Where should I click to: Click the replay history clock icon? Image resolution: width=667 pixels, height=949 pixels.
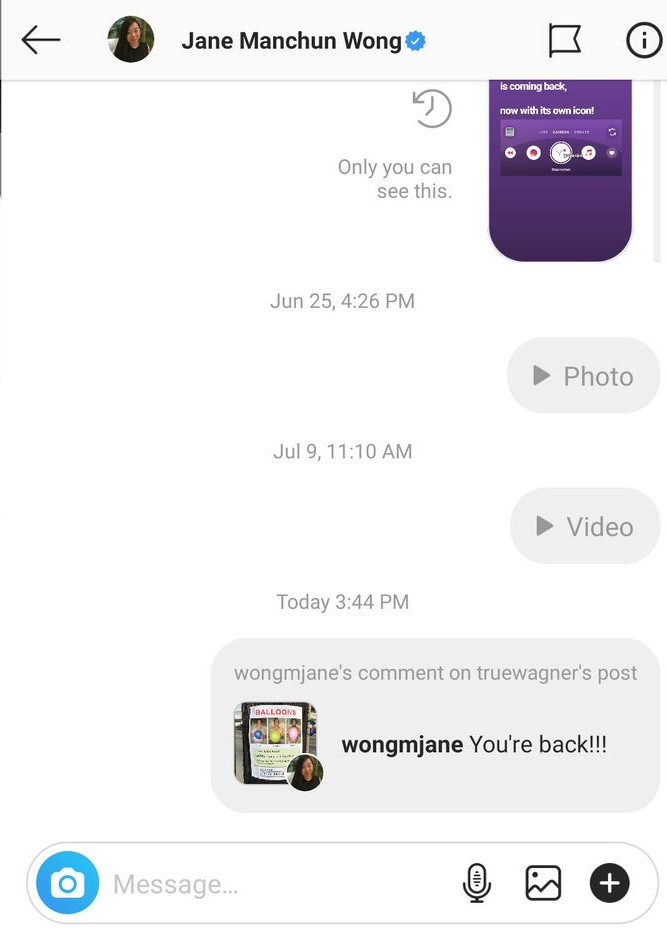click(432, 108)
